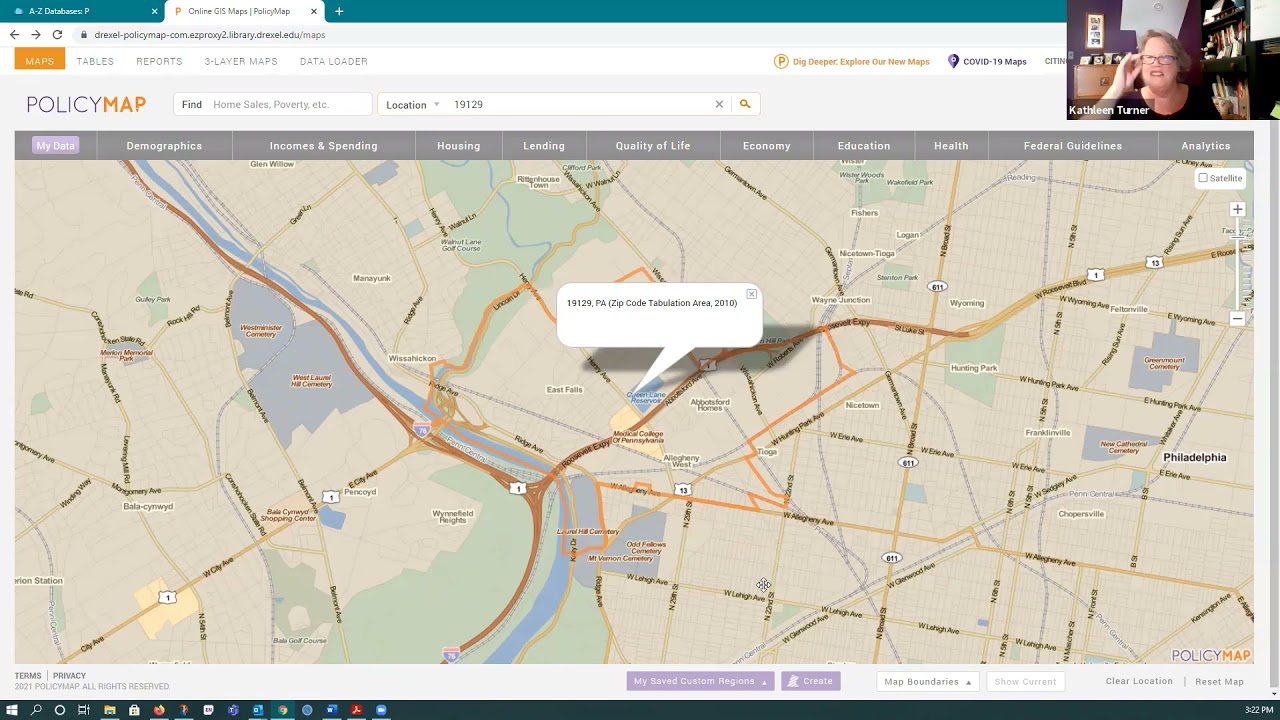Open a new browser tab

point(339,11)
